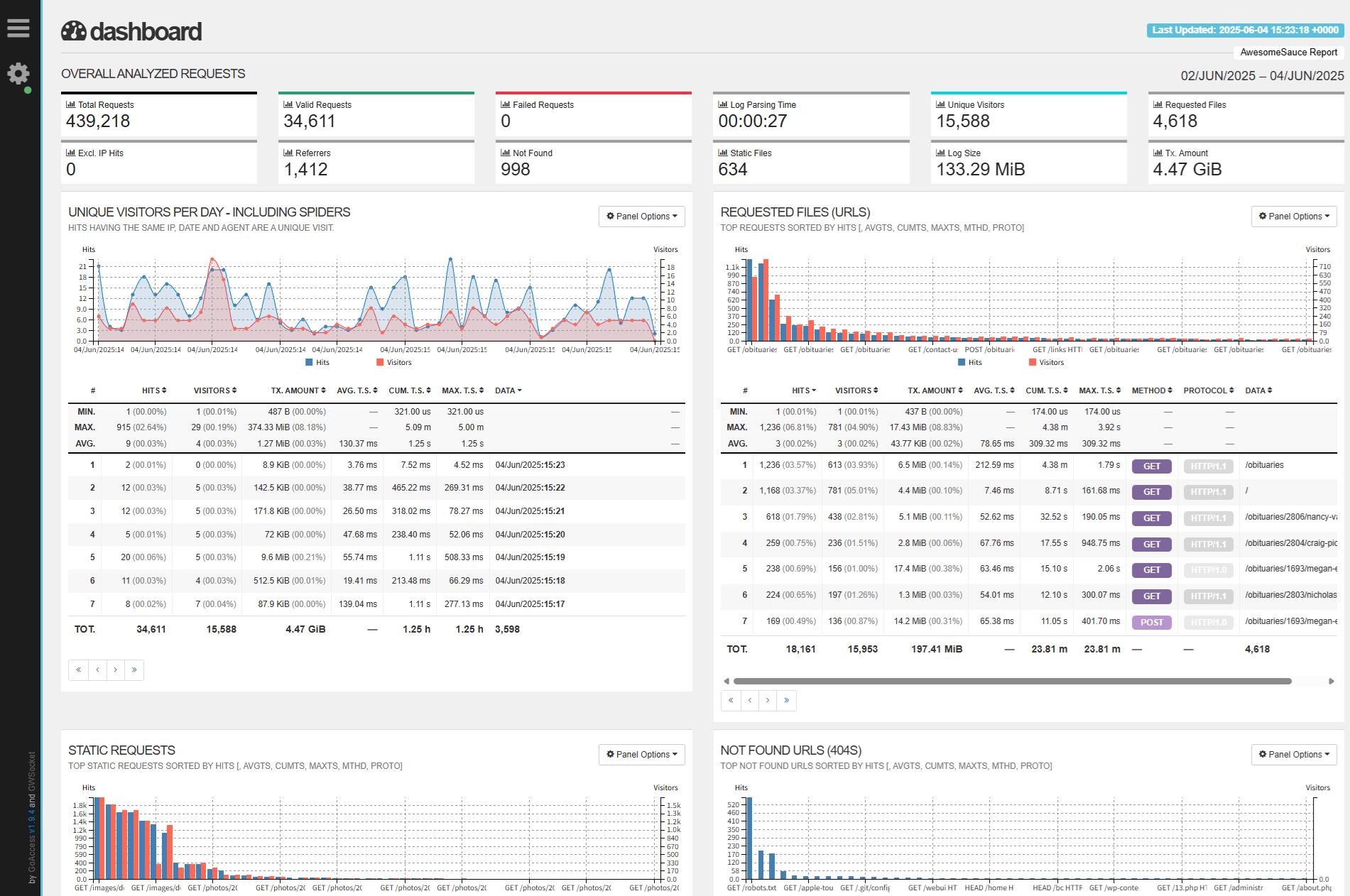Screen dimensions: 1350x896
Task: Jump to first page of Requested Files
Action: [x=731, y=700]
